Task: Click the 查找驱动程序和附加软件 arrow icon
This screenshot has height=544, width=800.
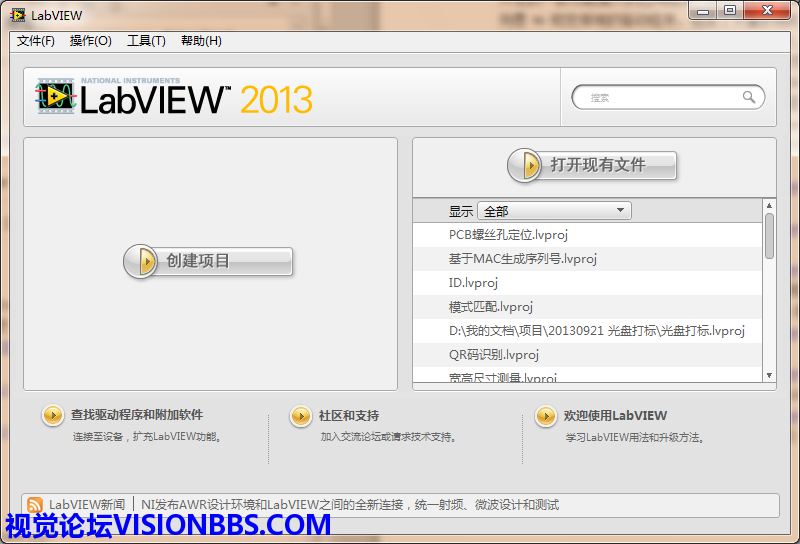Action: [x=52, y=415]
